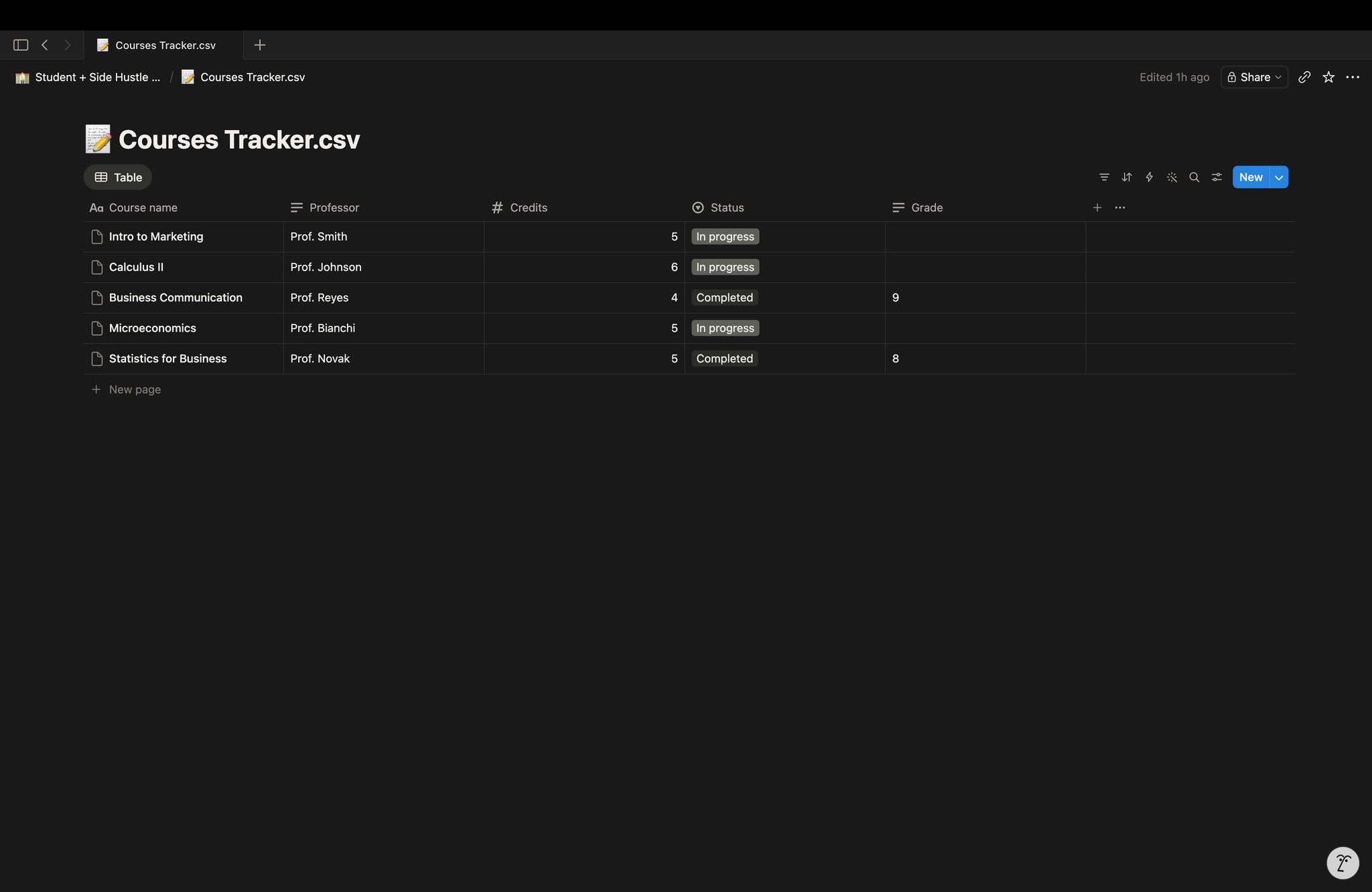This screenshot has width=1372, height=892.
Task: Select Prof. Smith cell
Action: 383,237
